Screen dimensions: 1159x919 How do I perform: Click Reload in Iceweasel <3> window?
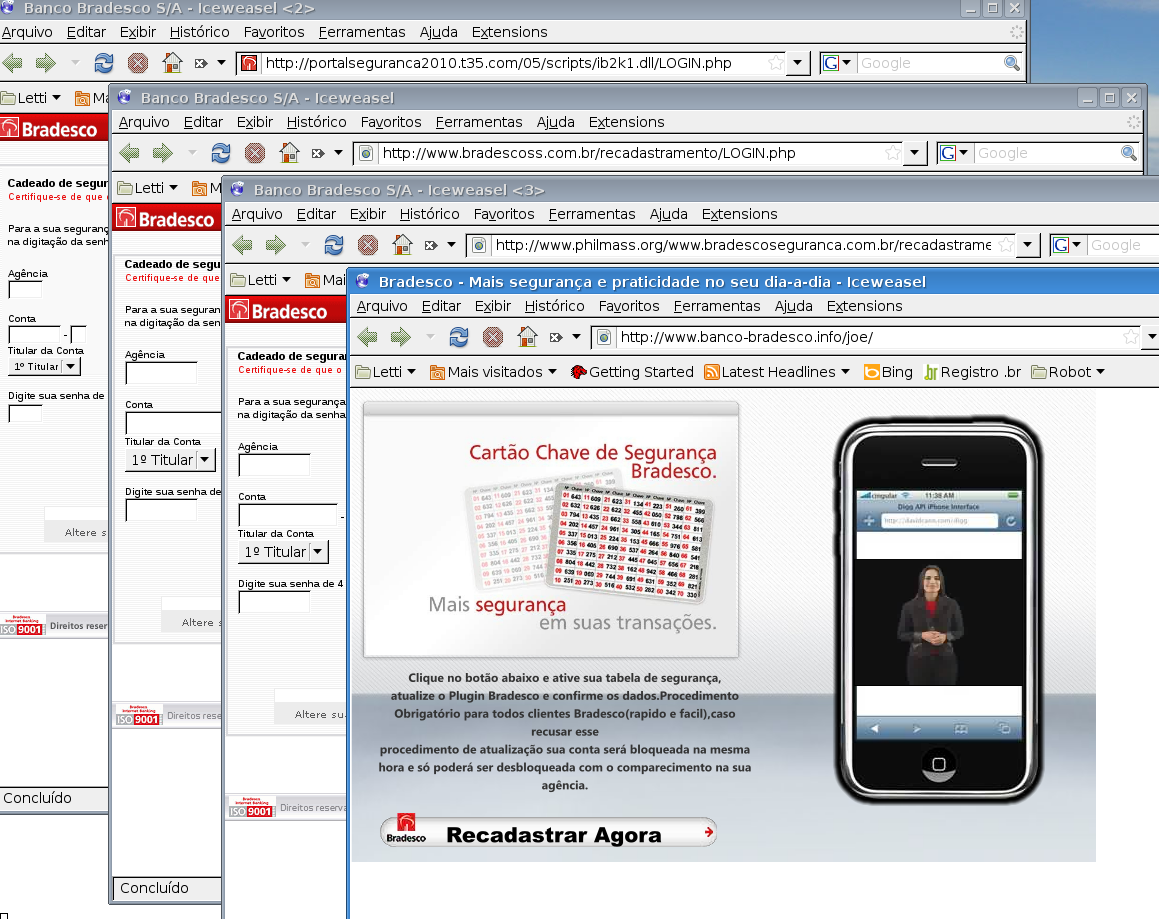tap(334, 245)
